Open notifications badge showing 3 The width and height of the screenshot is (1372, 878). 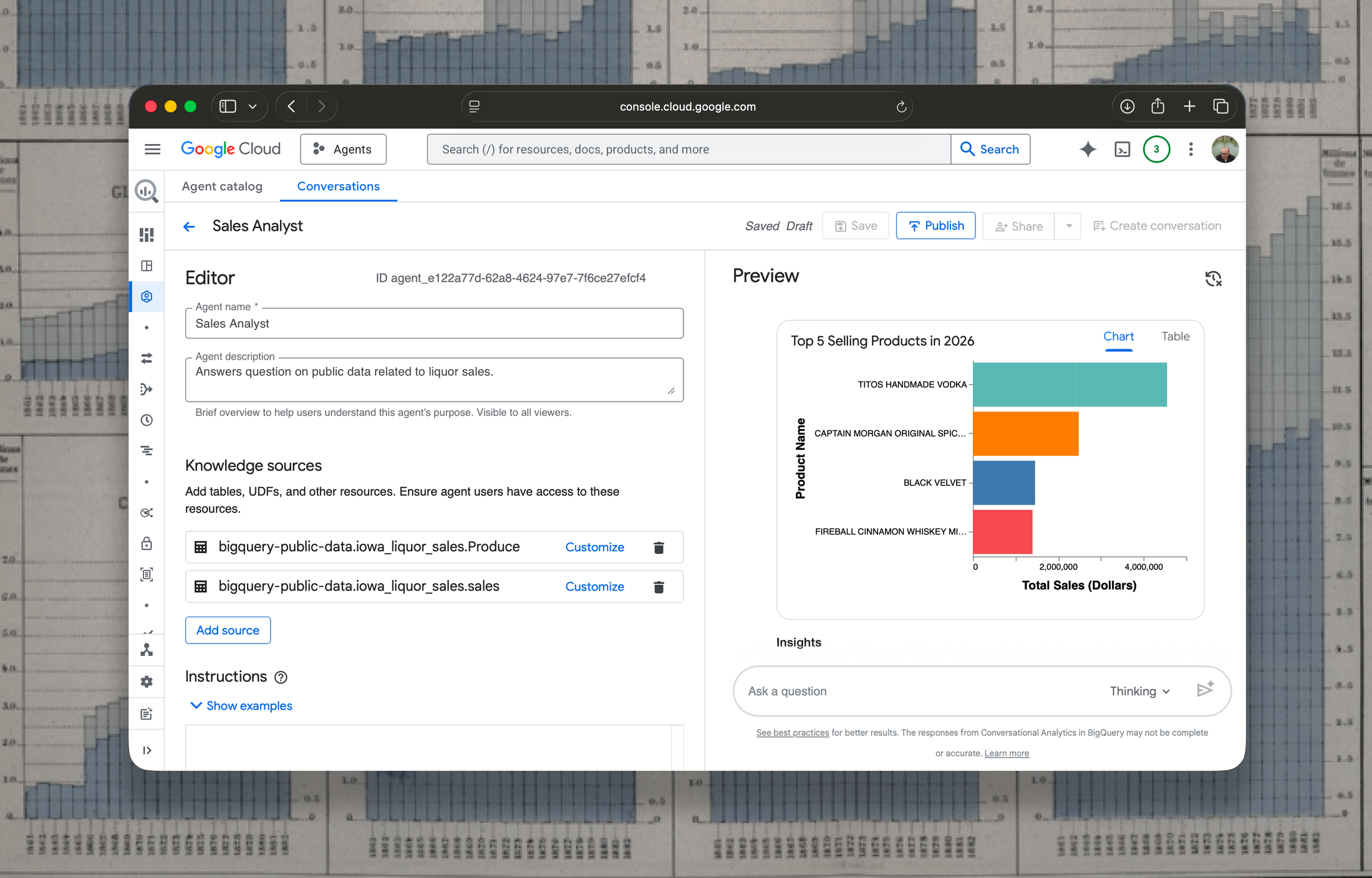point(1156,149)
